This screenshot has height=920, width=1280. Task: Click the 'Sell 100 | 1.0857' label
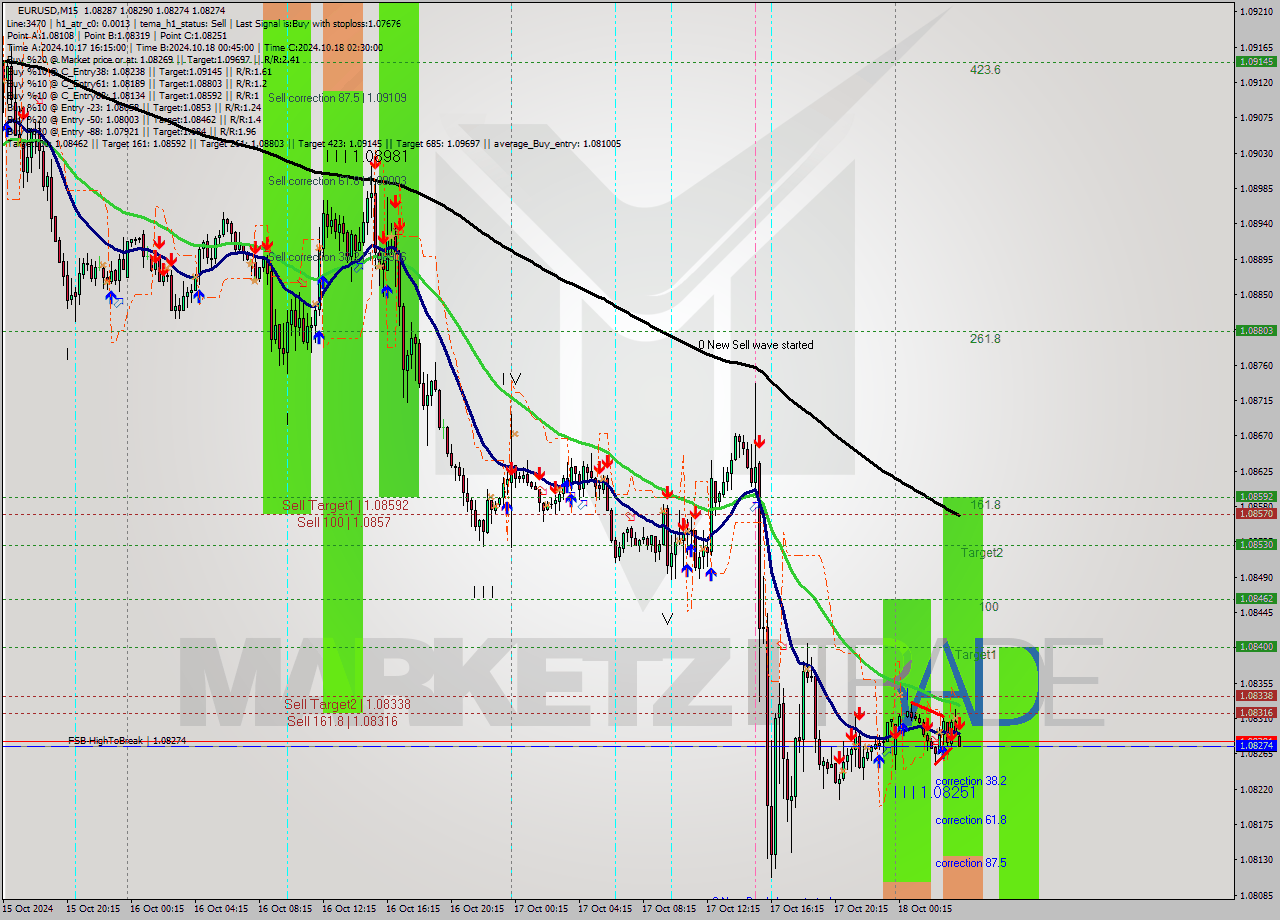click(x=343, y=522)
